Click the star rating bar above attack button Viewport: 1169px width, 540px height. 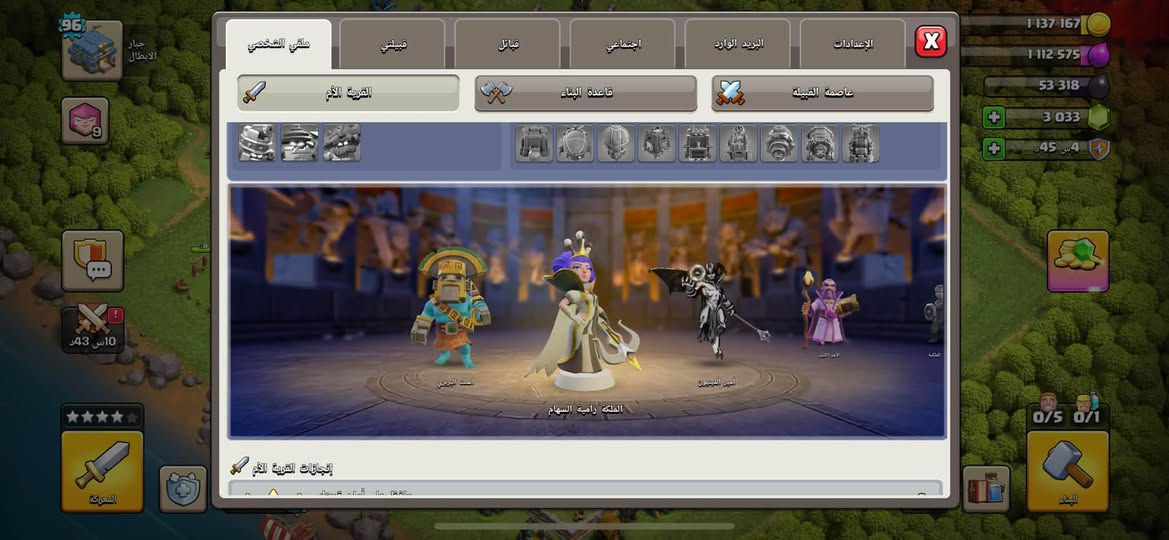click(102, 417)
